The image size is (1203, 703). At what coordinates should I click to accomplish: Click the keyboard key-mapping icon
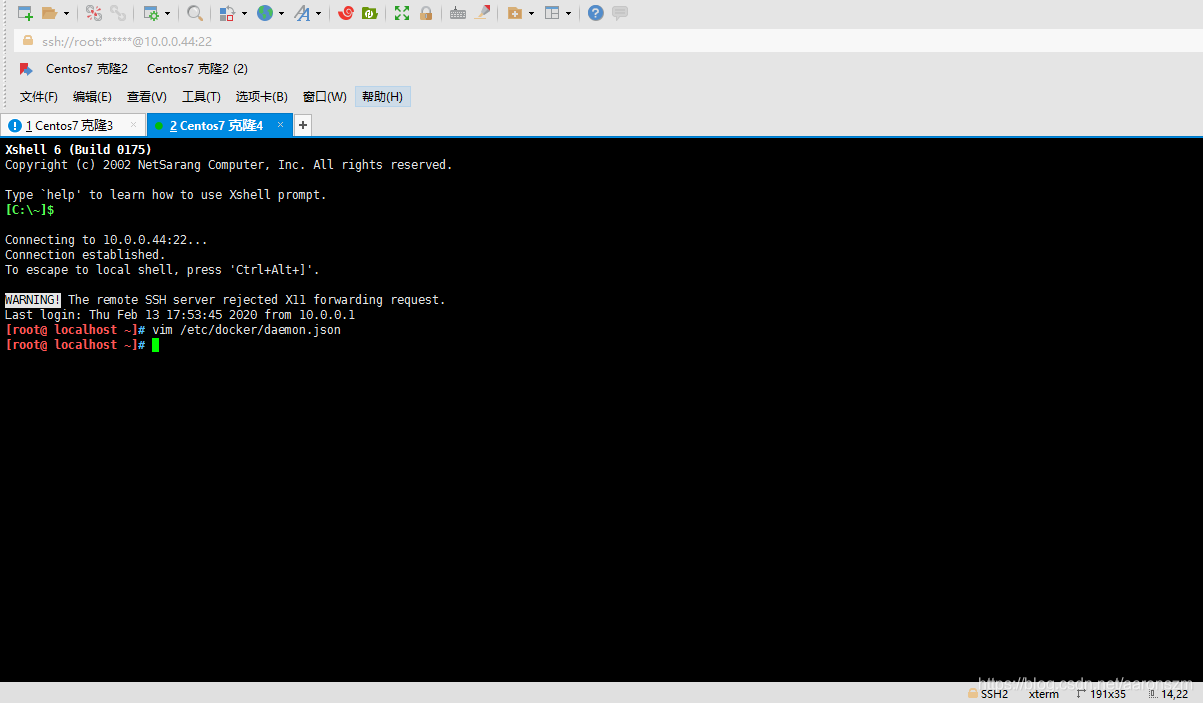point(458,13)
